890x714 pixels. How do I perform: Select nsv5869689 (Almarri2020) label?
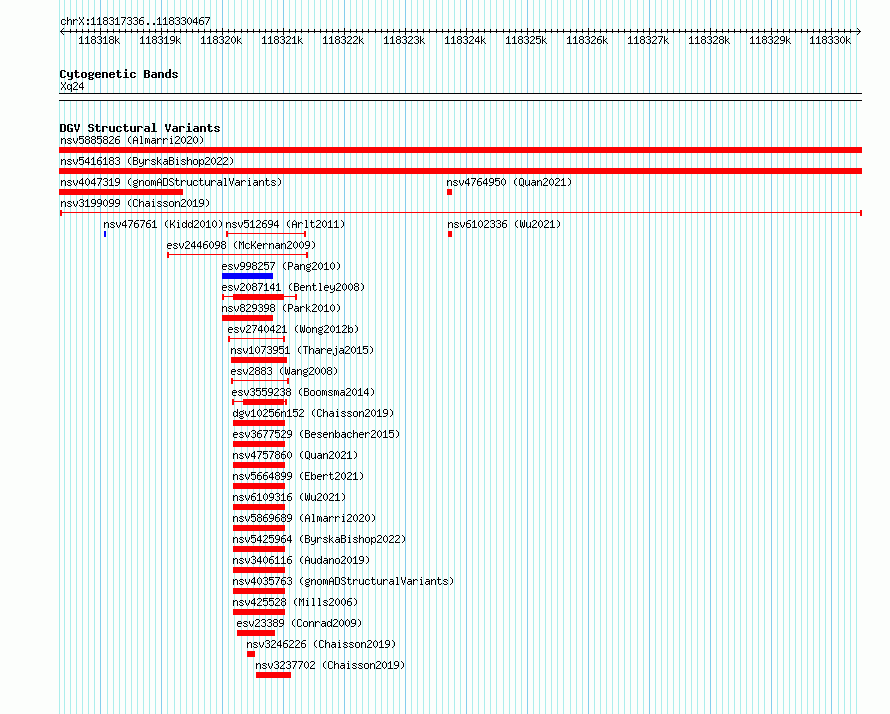tap(304, 518)
